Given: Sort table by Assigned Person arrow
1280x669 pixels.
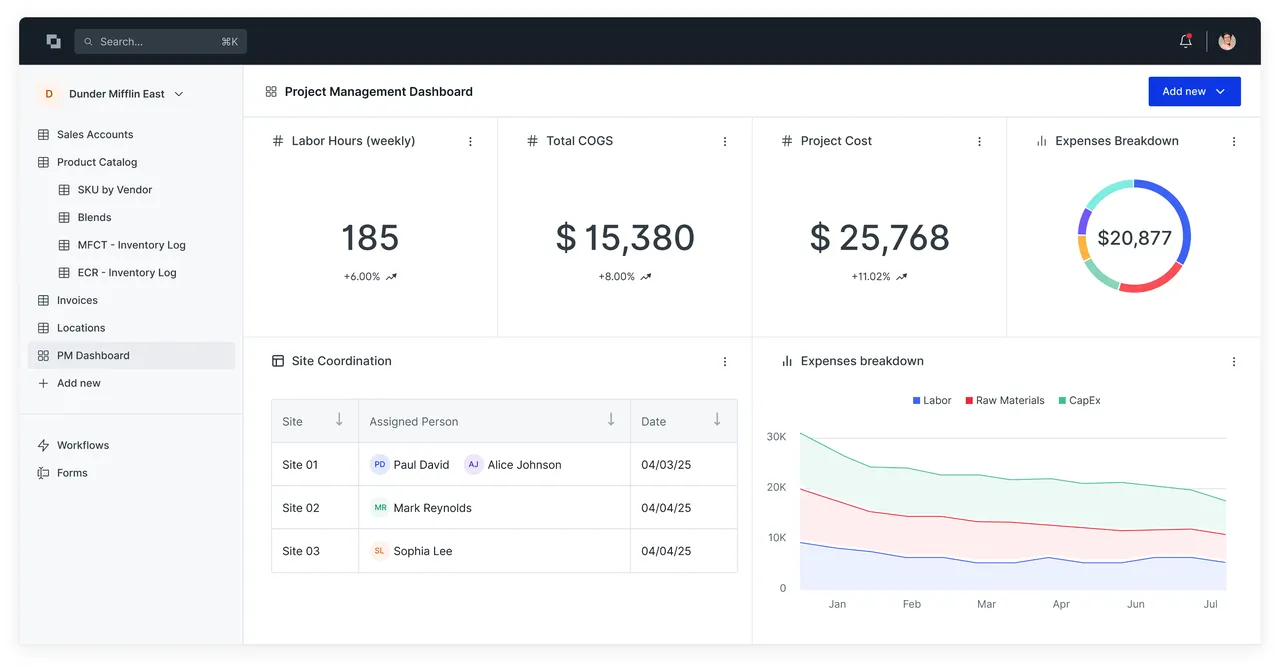Looking at the screenshot, I should (611, 420).
